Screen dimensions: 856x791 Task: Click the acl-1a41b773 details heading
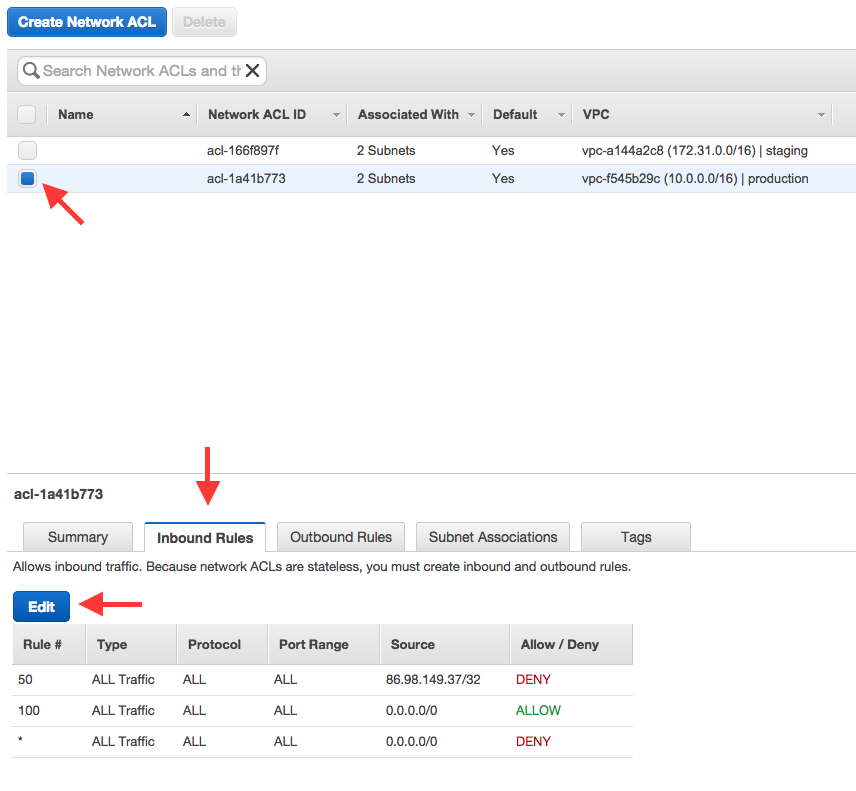(58, 494)
